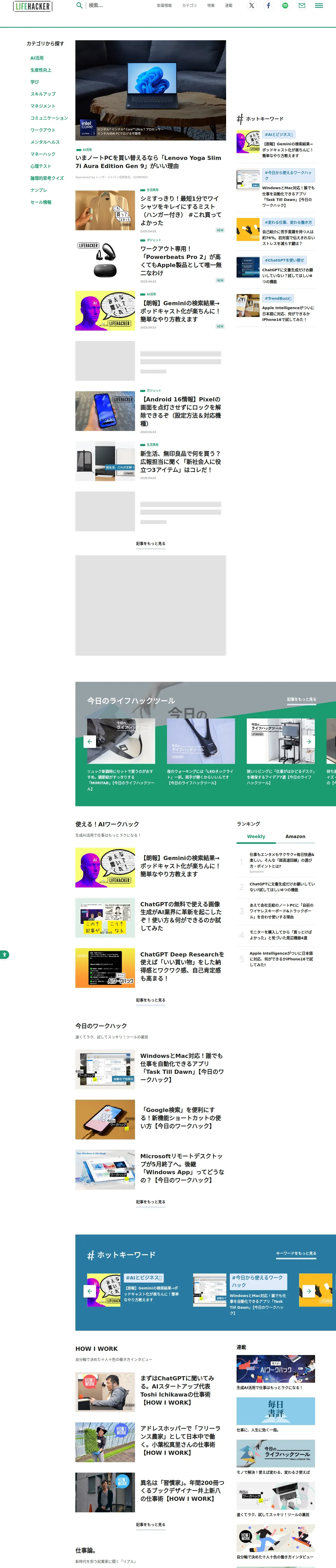Open the 特集 menu item
This screenshot has width=336, height=1568.
[x=211, y=5]
